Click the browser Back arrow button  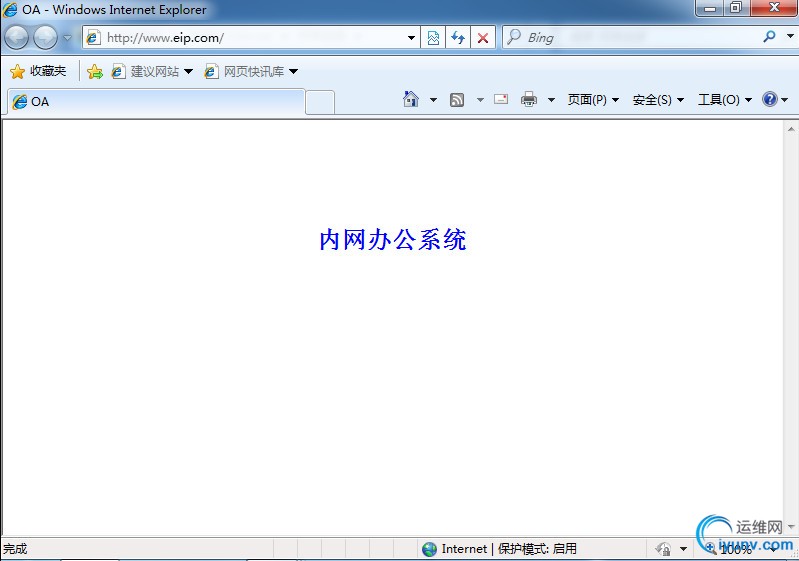pyautogui.click(x=16, y=37)
